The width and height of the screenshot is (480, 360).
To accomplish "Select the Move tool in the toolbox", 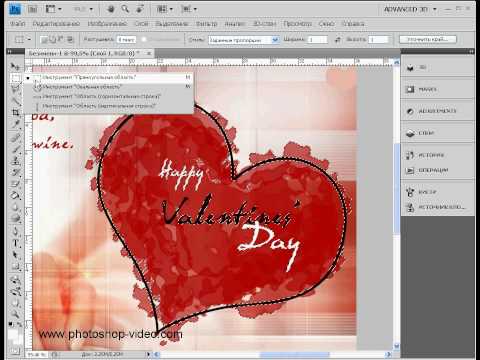I will (15, 66).
